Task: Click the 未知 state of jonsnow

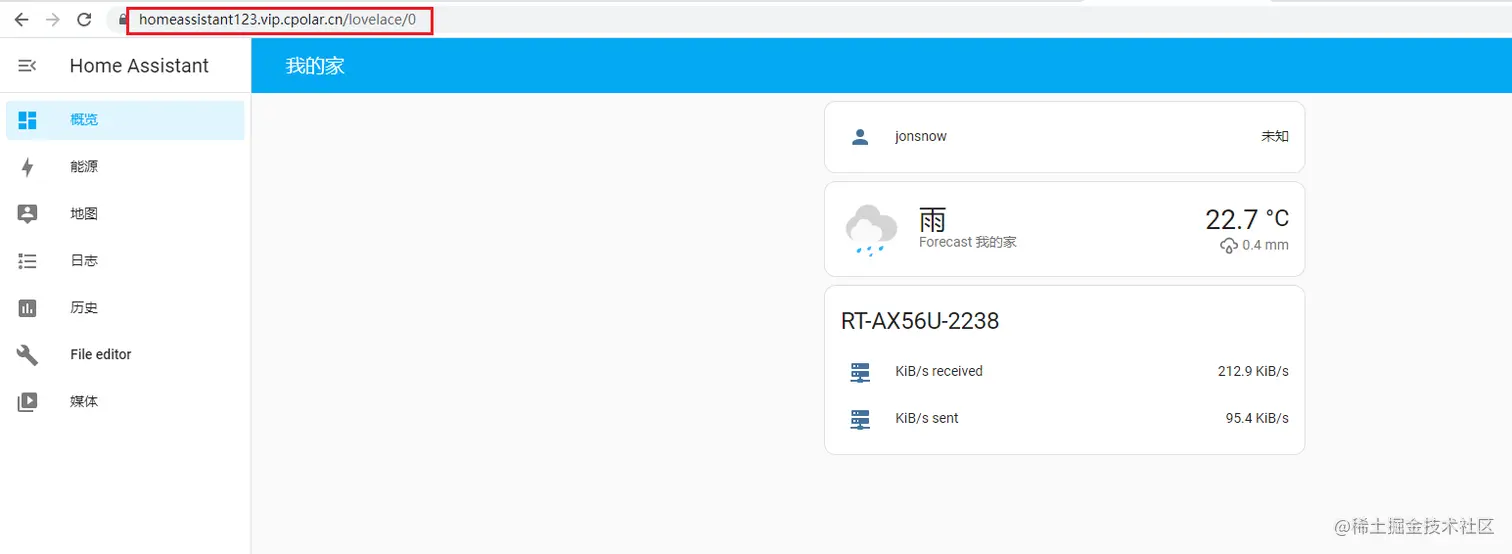Action: point(1275,137)
